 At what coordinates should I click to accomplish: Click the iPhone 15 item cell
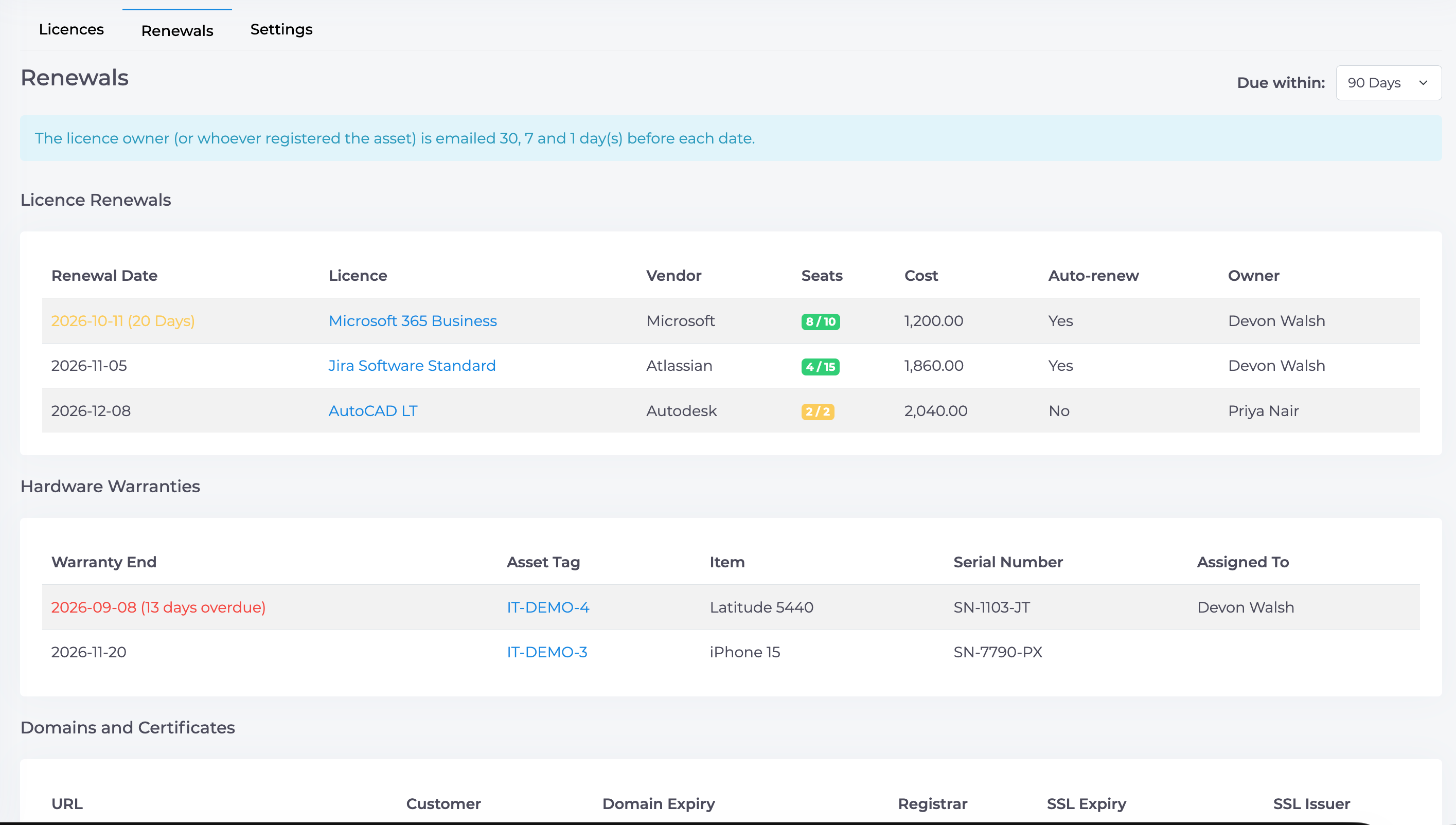pyautogui.click(x=744, y=652)
